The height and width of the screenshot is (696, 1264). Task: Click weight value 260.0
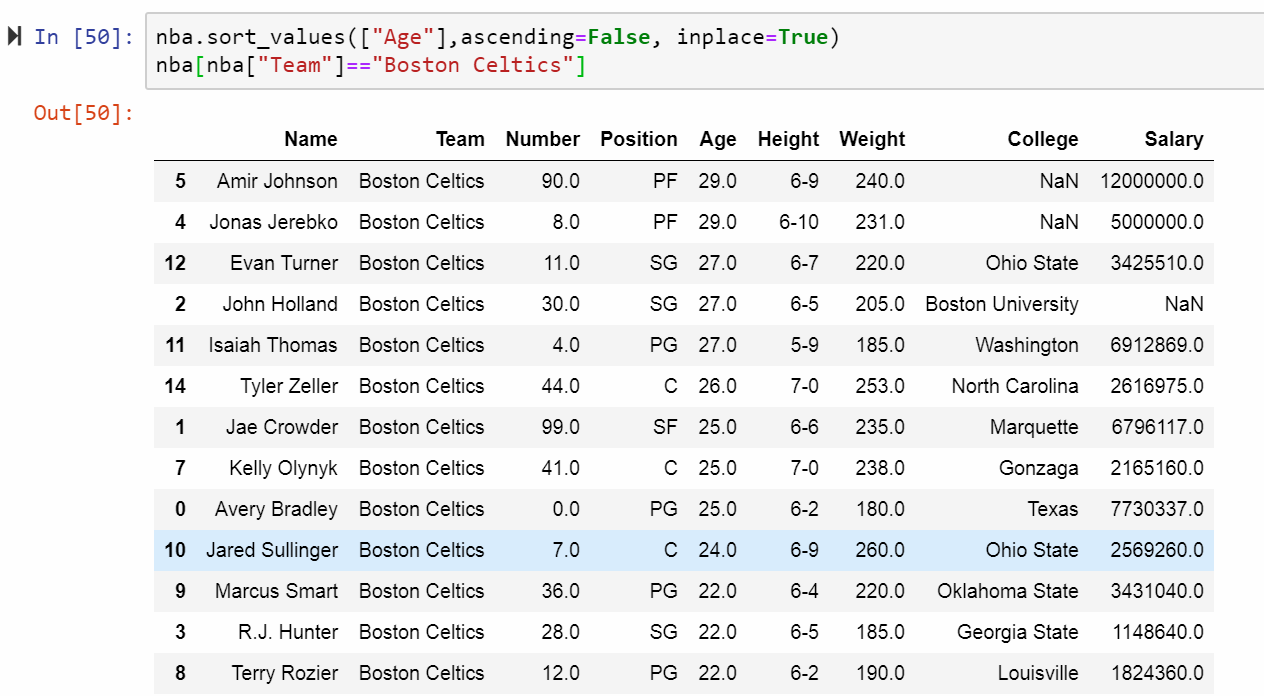pos(881,550)
